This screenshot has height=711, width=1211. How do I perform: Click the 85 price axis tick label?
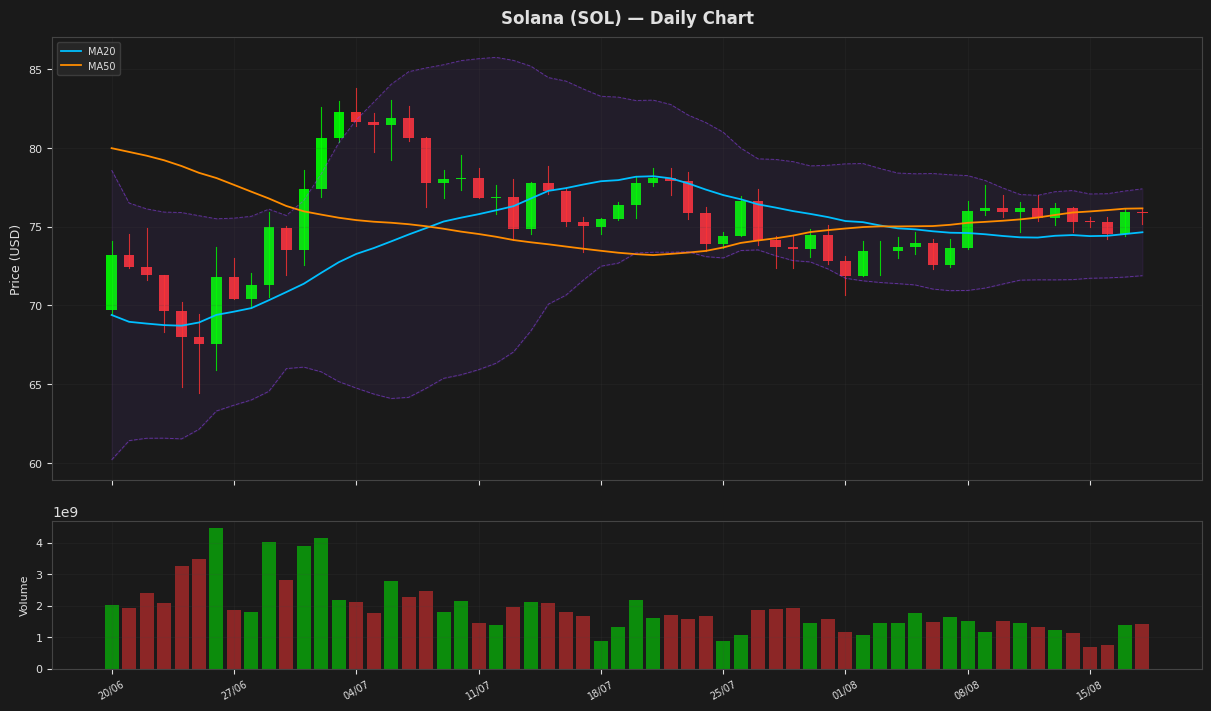click(35, 70)
